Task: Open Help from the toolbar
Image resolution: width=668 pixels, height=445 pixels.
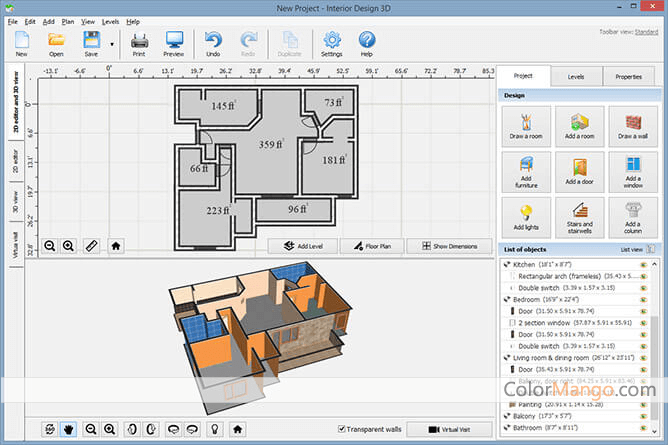Action: pyautogui.click(x=366, y=44)
